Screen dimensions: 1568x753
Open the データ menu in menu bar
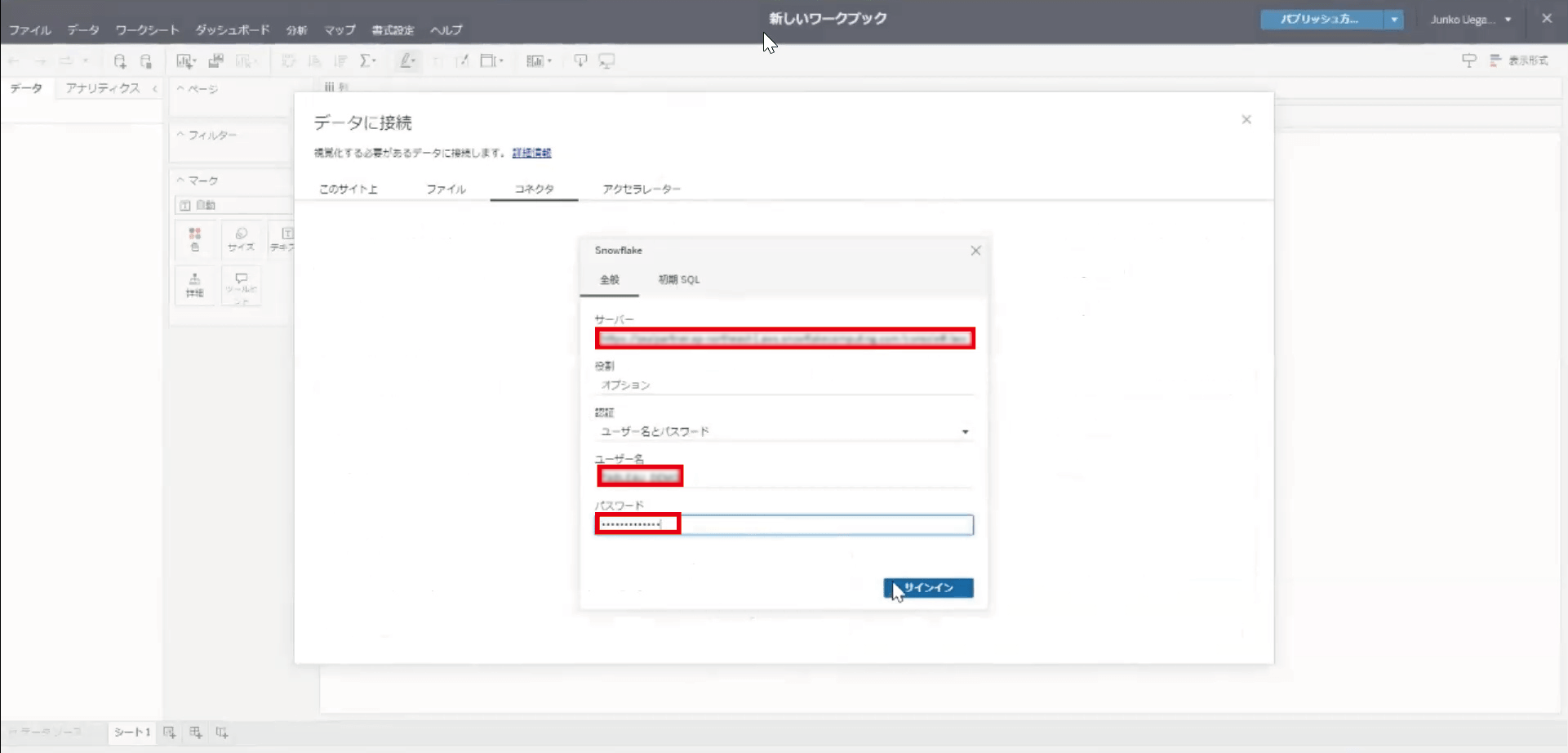83,30
